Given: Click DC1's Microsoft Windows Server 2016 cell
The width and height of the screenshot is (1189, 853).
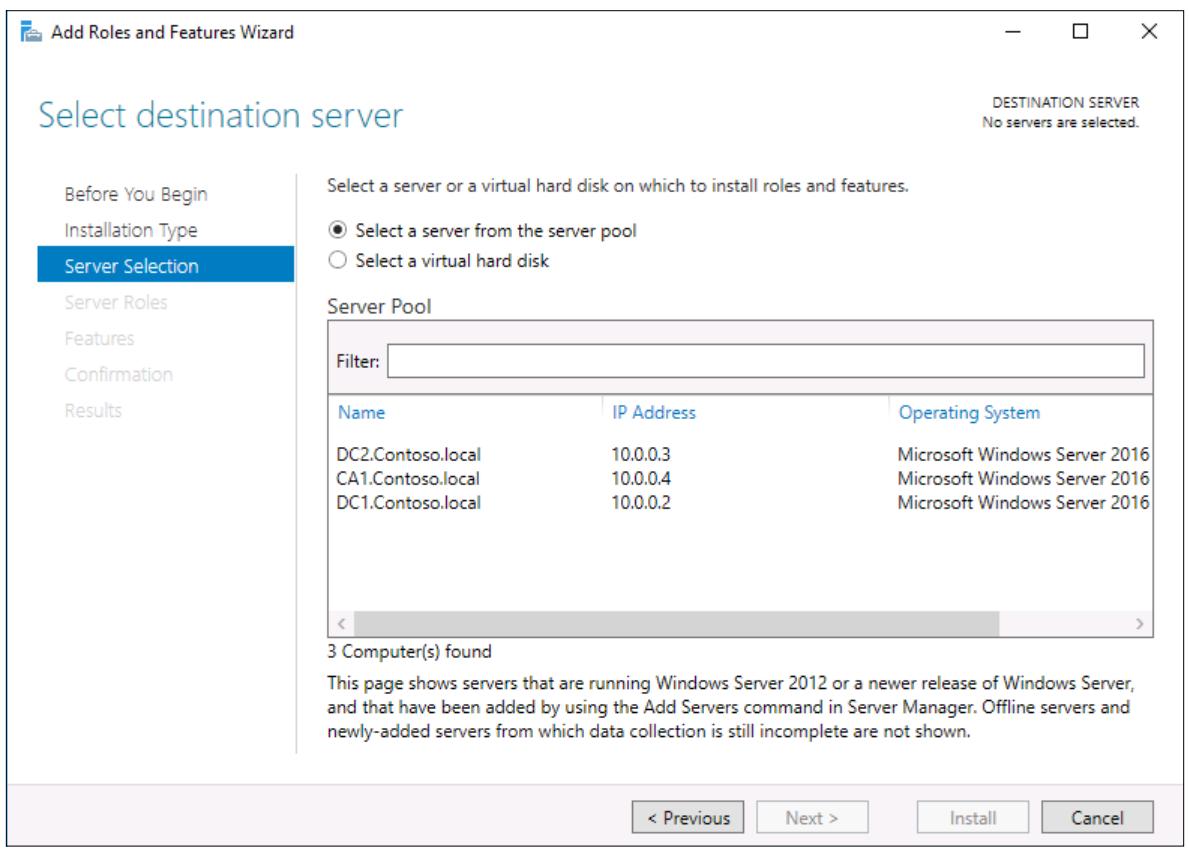Looking at the screenshot, I should 1024,503.
